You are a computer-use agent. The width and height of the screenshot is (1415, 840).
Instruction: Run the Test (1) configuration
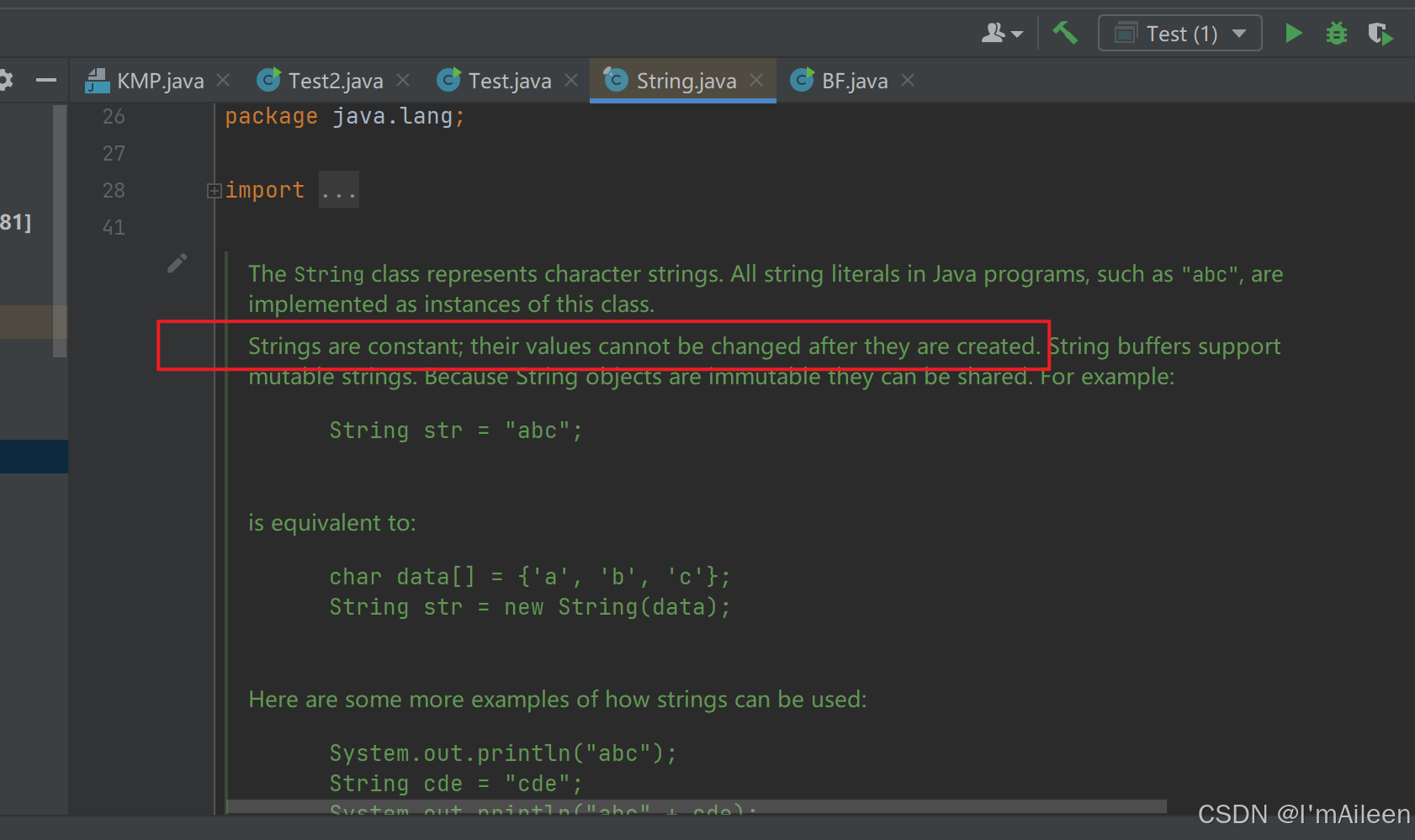click(1294, 34)
